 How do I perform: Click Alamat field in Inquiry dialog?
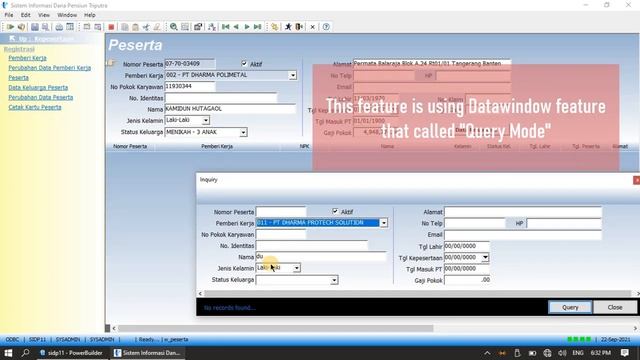pyautogui.click(x=523, y=212)
